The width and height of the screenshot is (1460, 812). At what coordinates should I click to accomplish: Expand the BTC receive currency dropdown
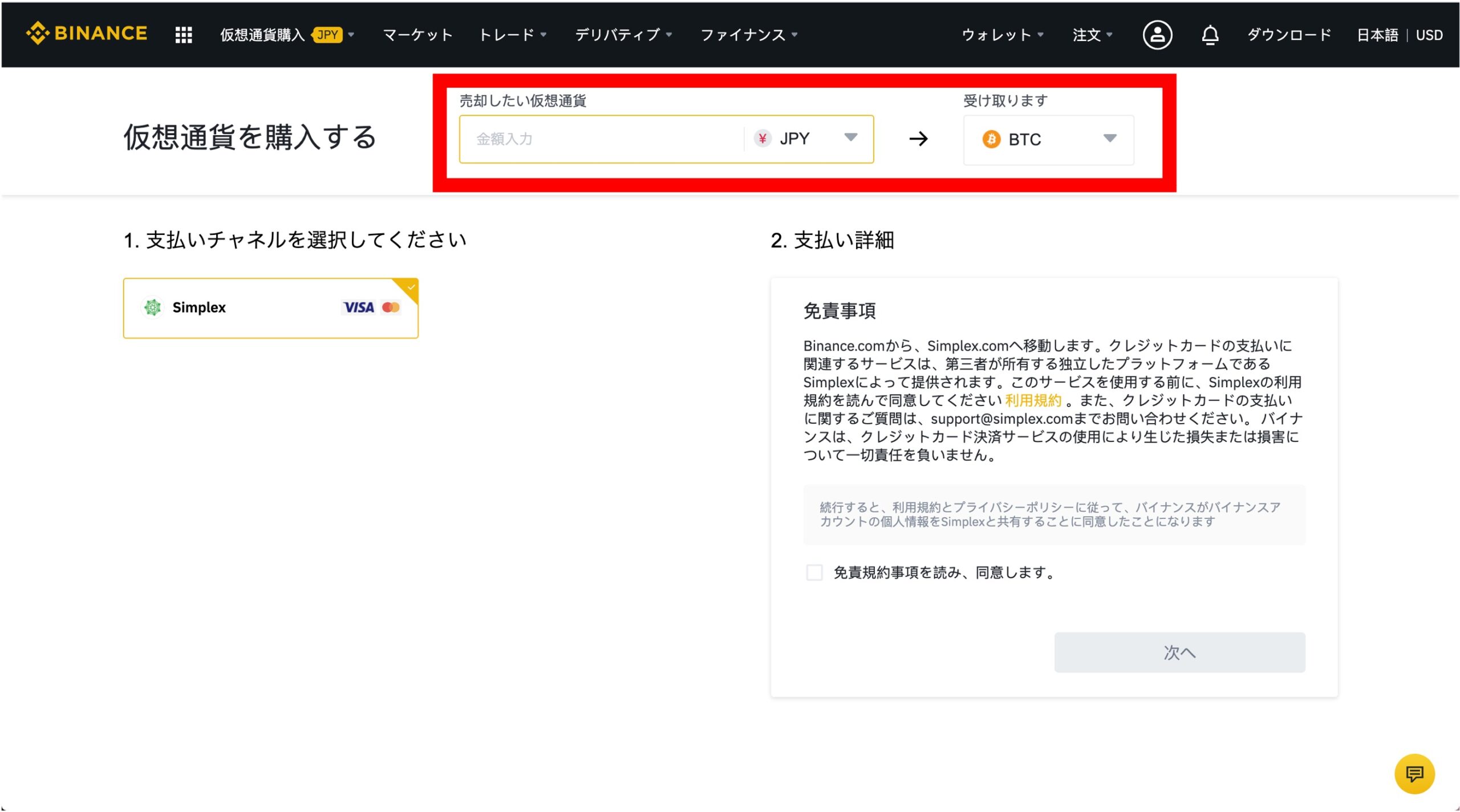point(1109,139)
